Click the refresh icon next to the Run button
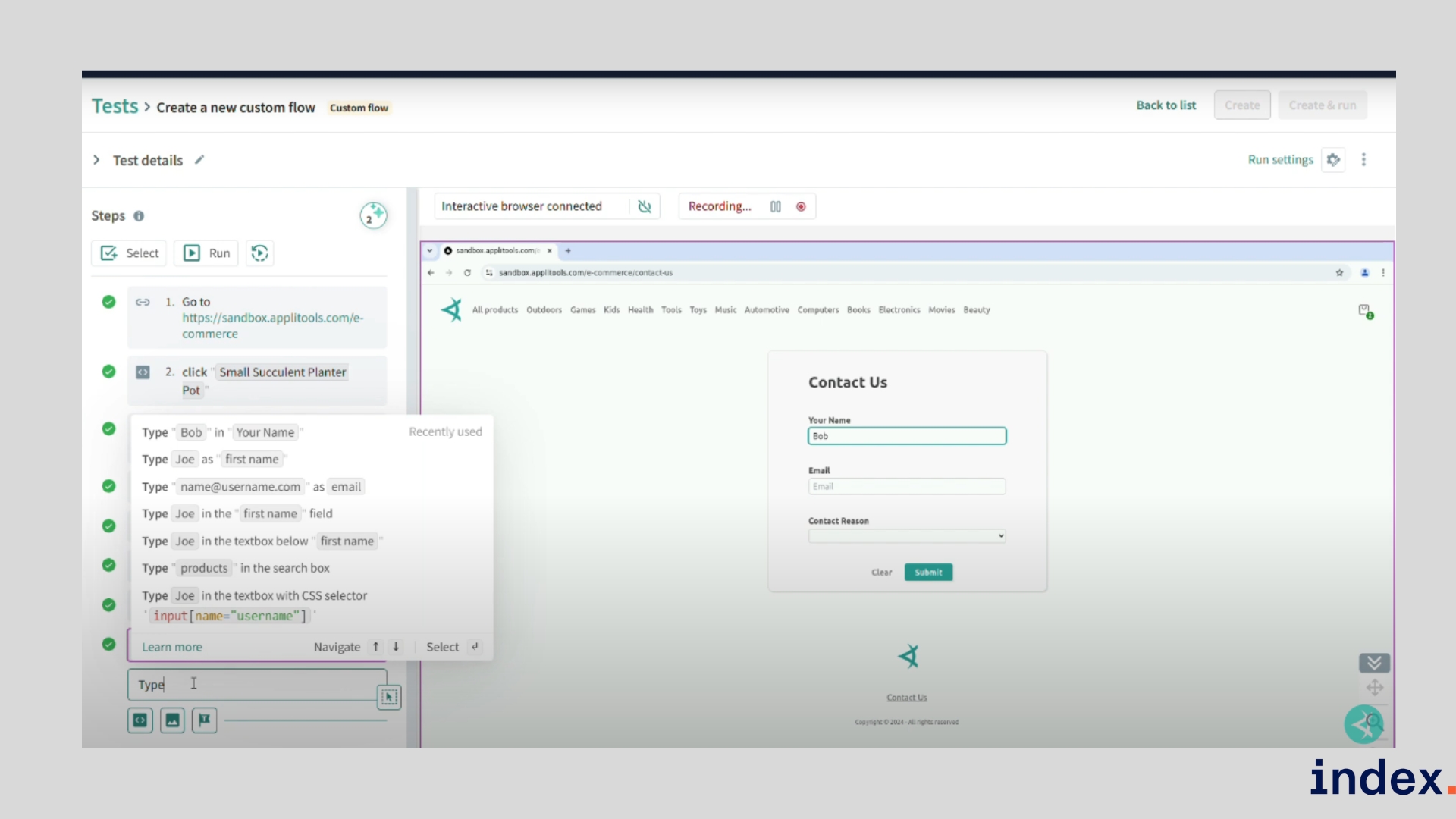Screen dimensions: 1456x819 pos(259,253)
